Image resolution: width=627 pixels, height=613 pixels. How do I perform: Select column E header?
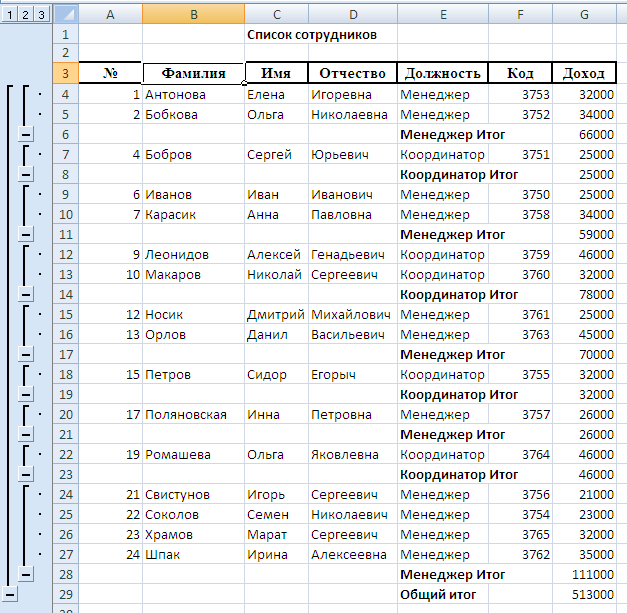(443, 15)
